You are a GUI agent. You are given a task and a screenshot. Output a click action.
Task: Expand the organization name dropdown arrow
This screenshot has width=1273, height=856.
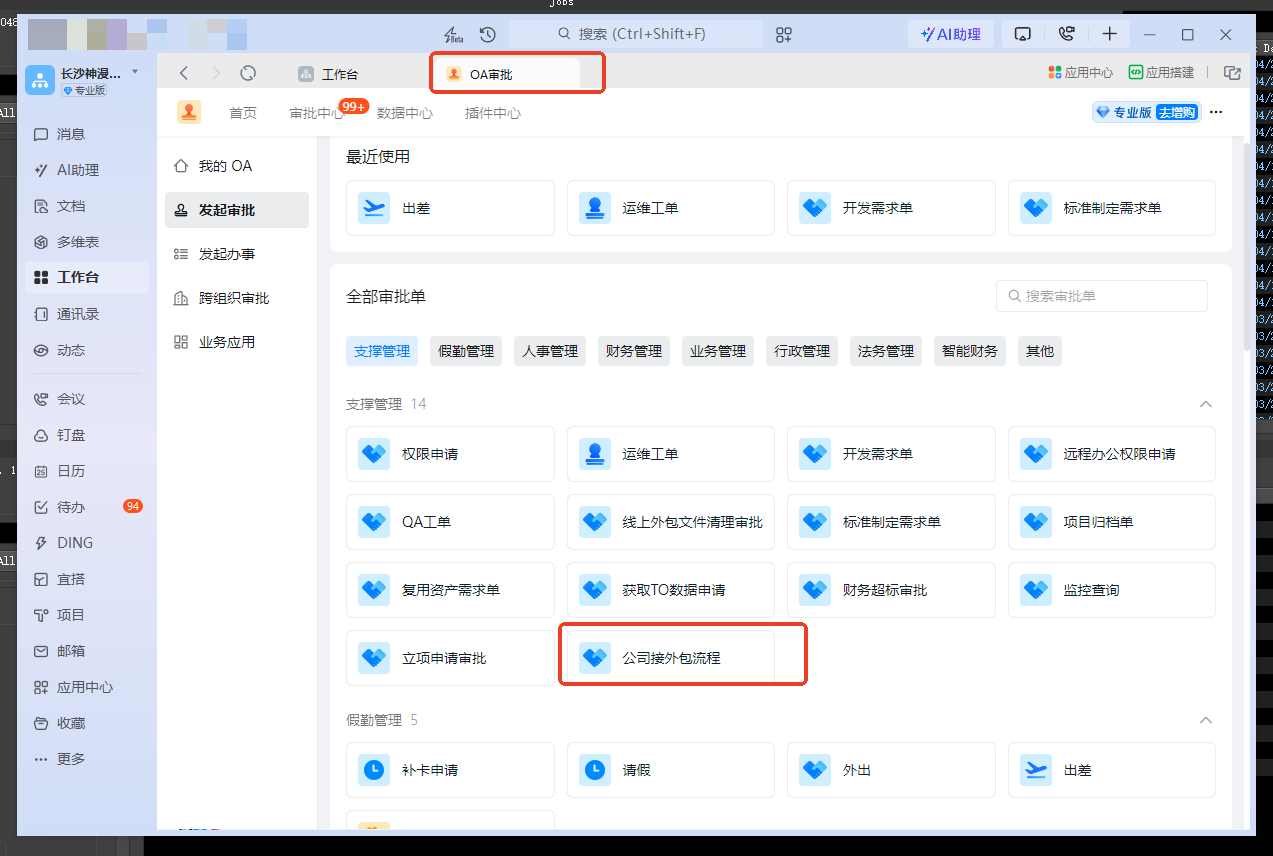(135, 72)
